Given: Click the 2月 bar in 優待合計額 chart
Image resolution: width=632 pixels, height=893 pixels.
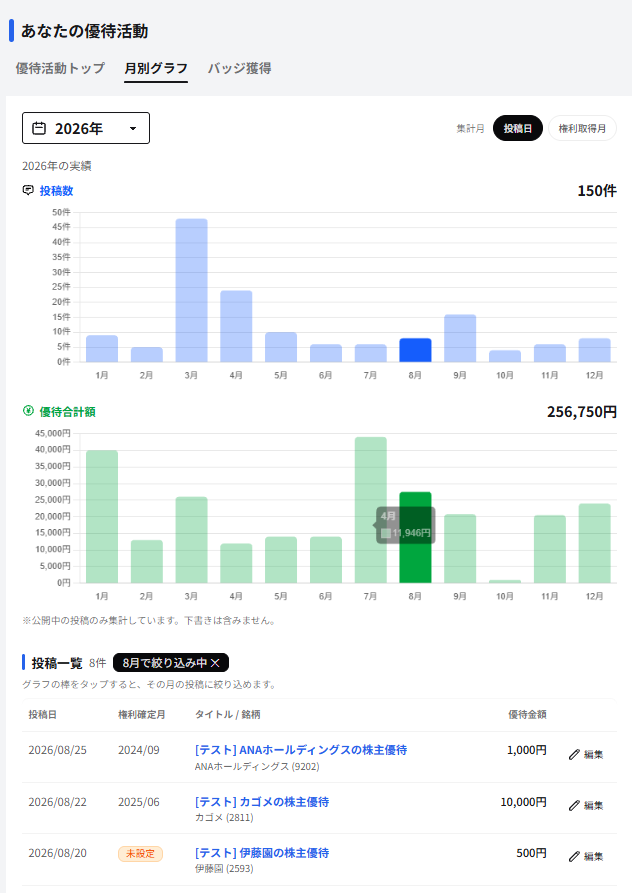Looking at the screenshot, I should 147,562.
